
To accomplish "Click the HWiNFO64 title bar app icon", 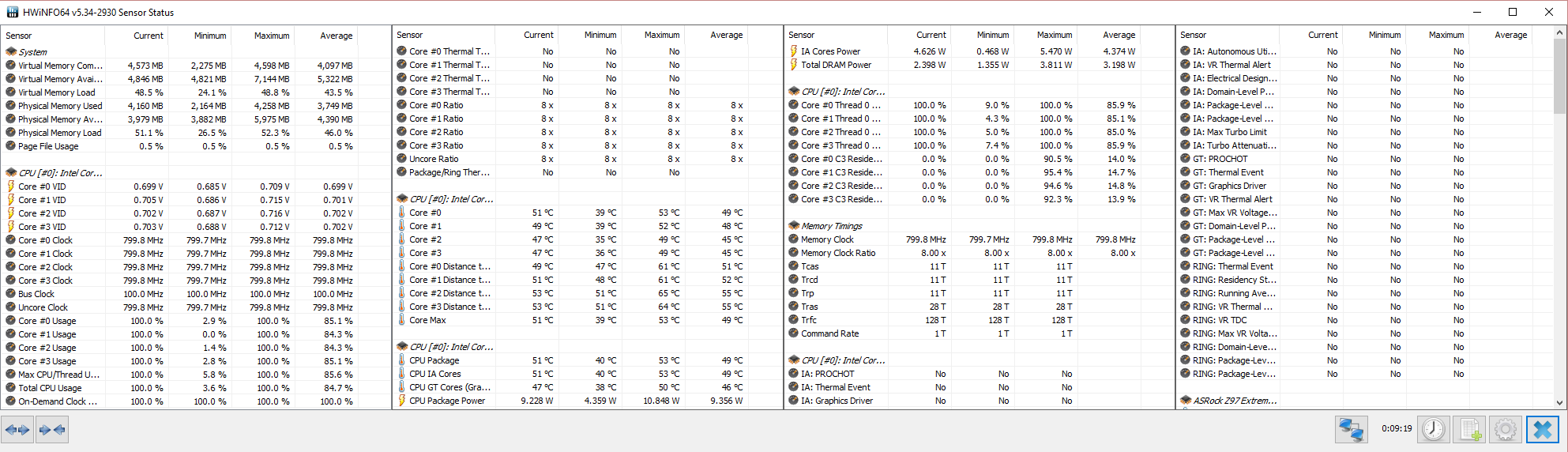I will (12, 12).
